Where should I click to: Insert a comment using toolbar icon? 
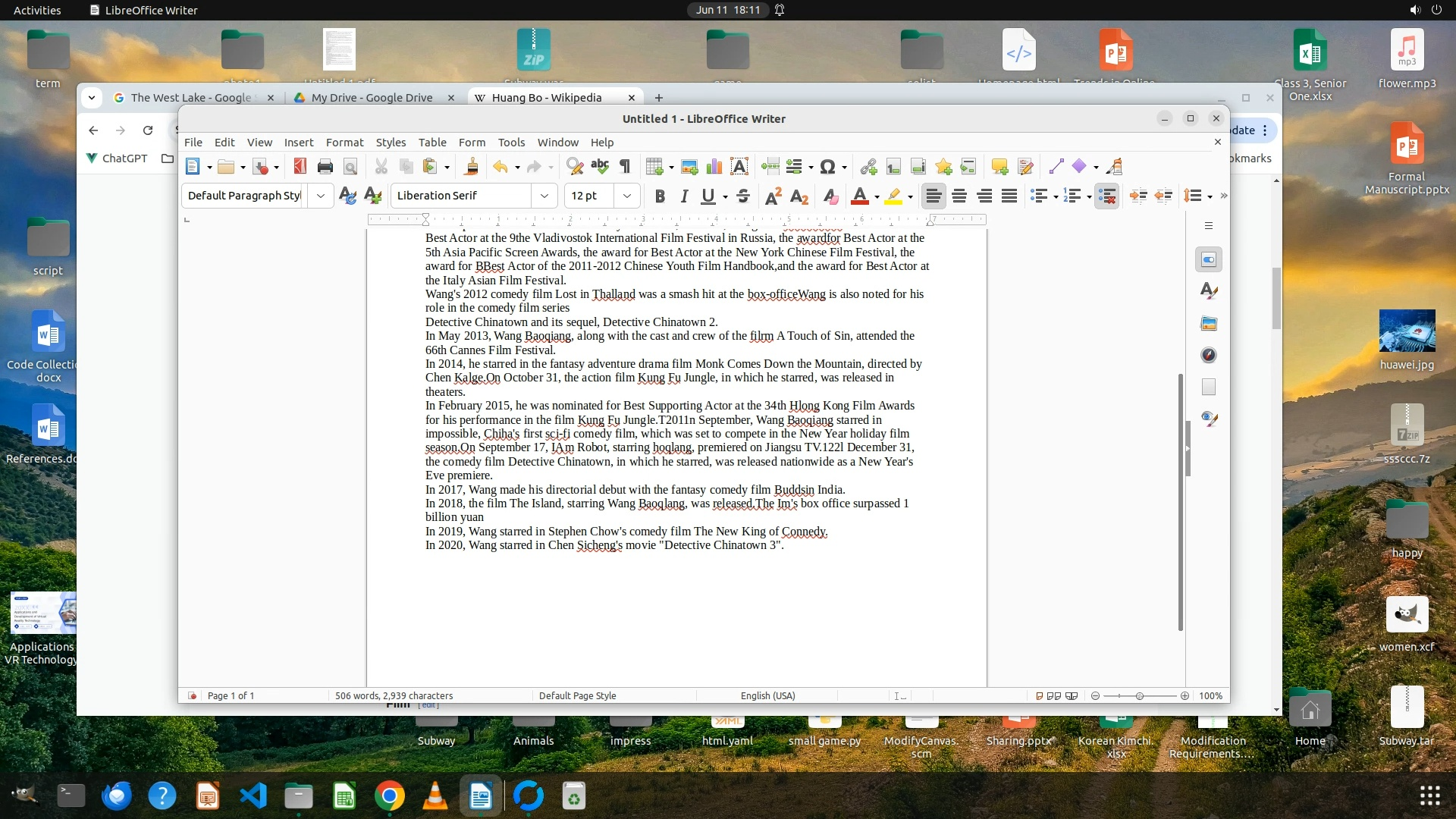(x=999, y=167)
